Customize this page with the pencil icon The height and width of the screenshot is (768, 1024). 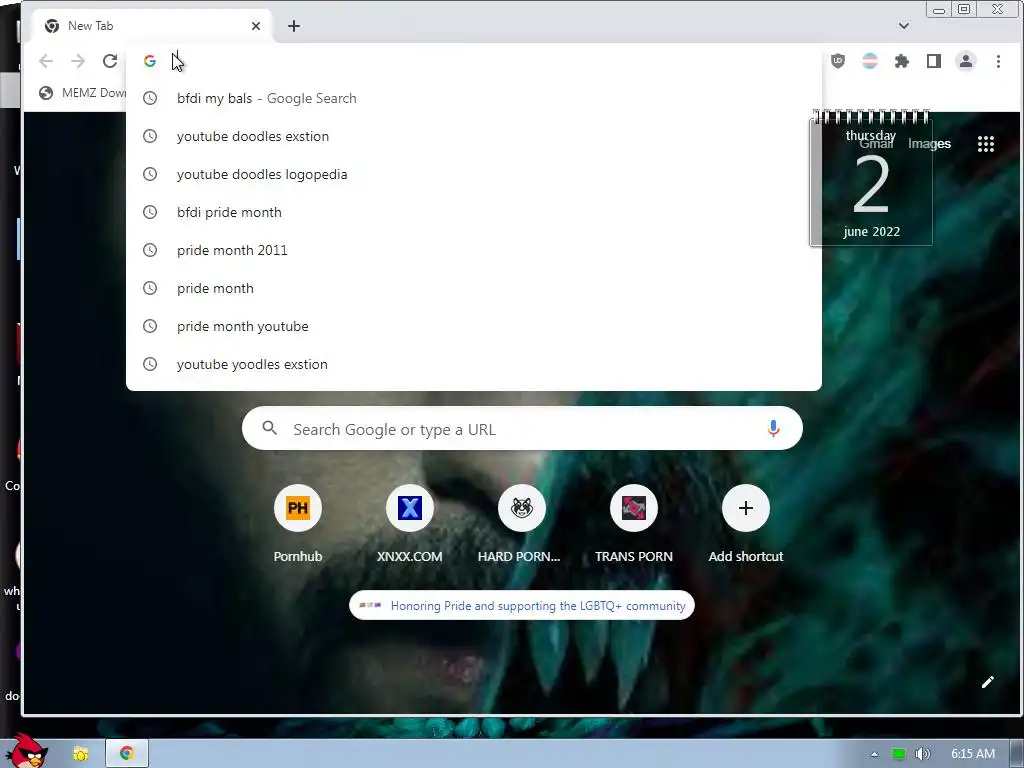tap(987, 682)
